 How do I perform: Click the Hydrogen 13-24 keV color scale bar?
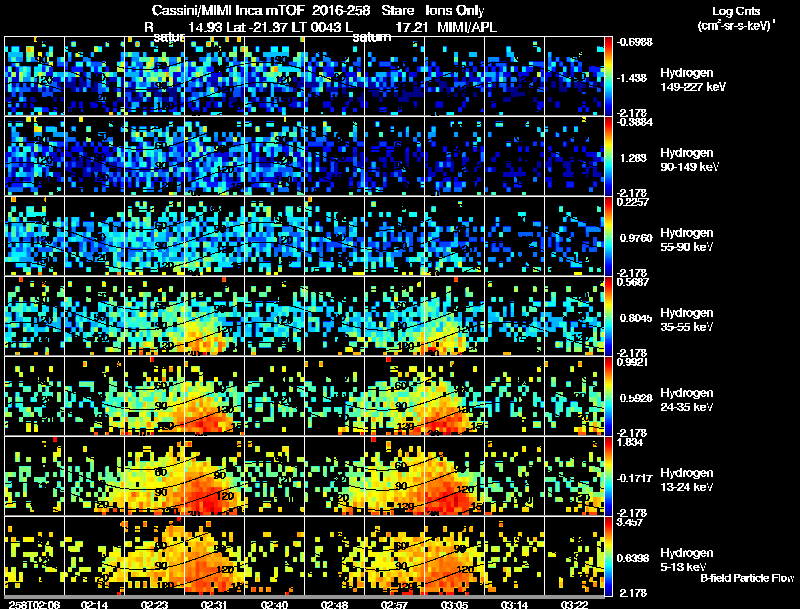608,476
